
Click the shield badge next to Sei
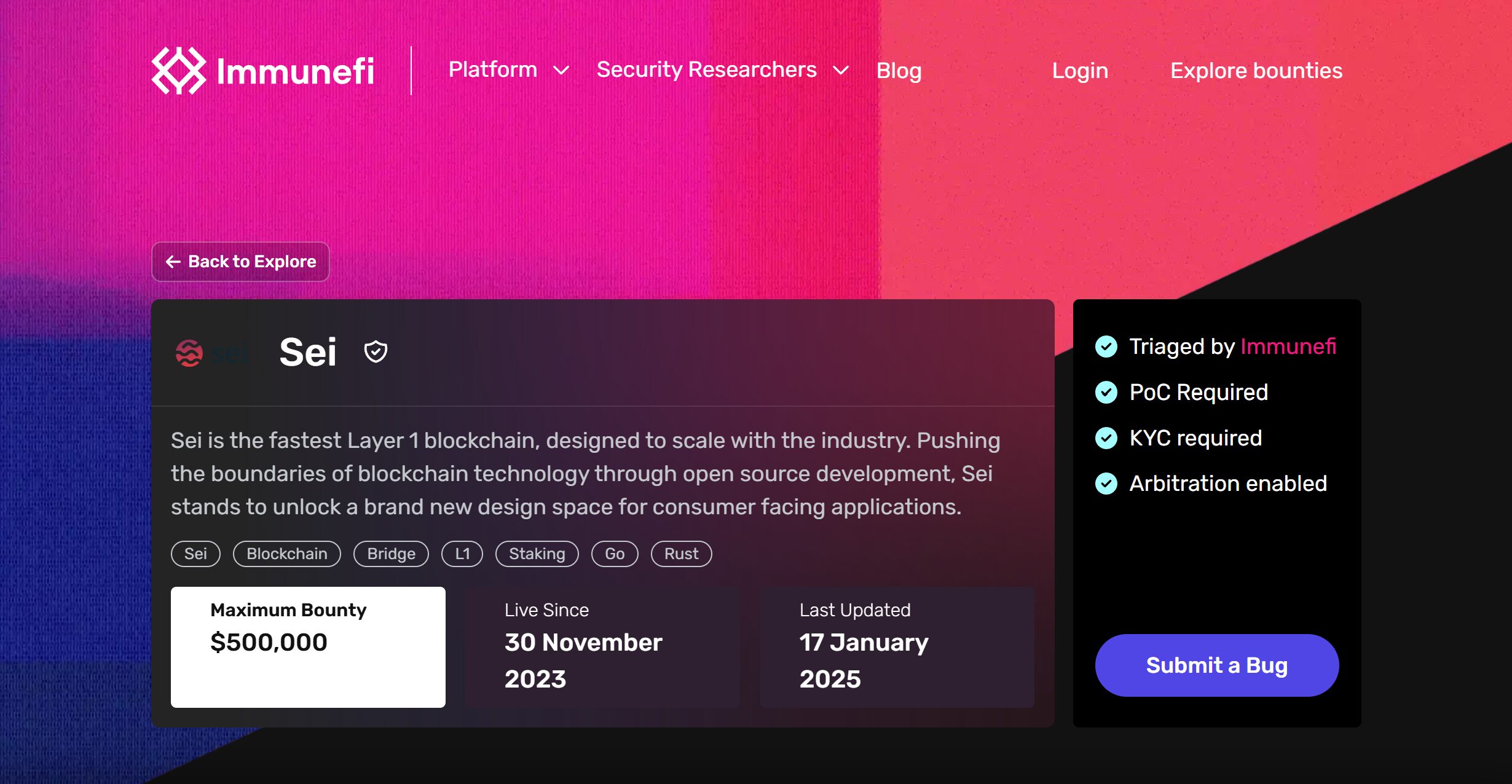376,352
